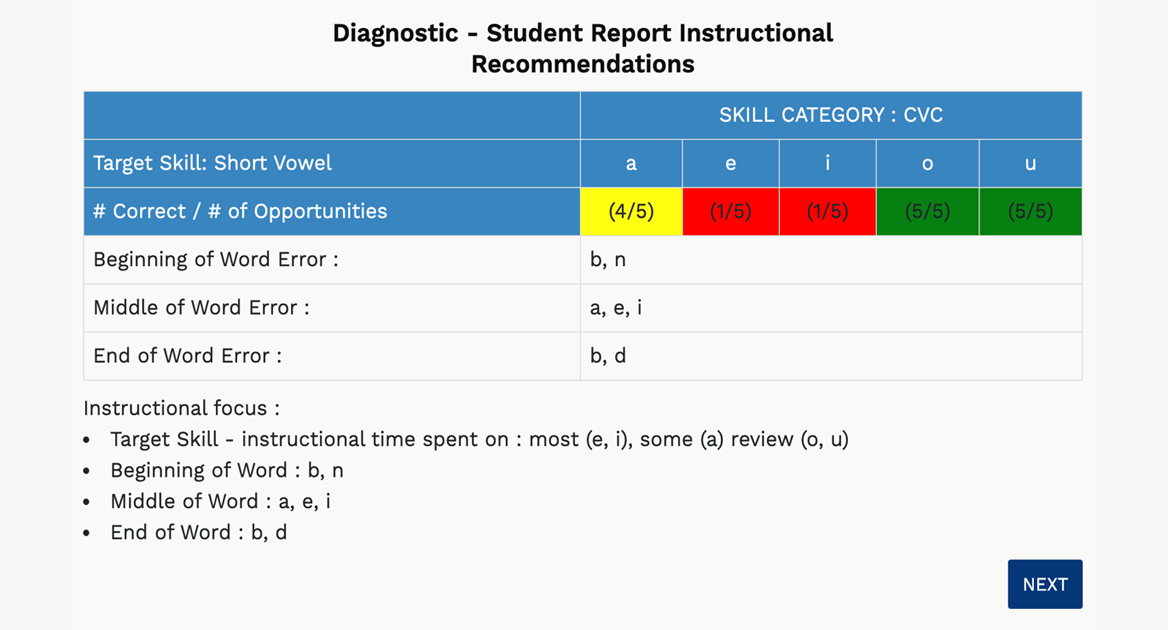
Task: Select the green (5/5) cell under u
Action: click(1030, 211)
